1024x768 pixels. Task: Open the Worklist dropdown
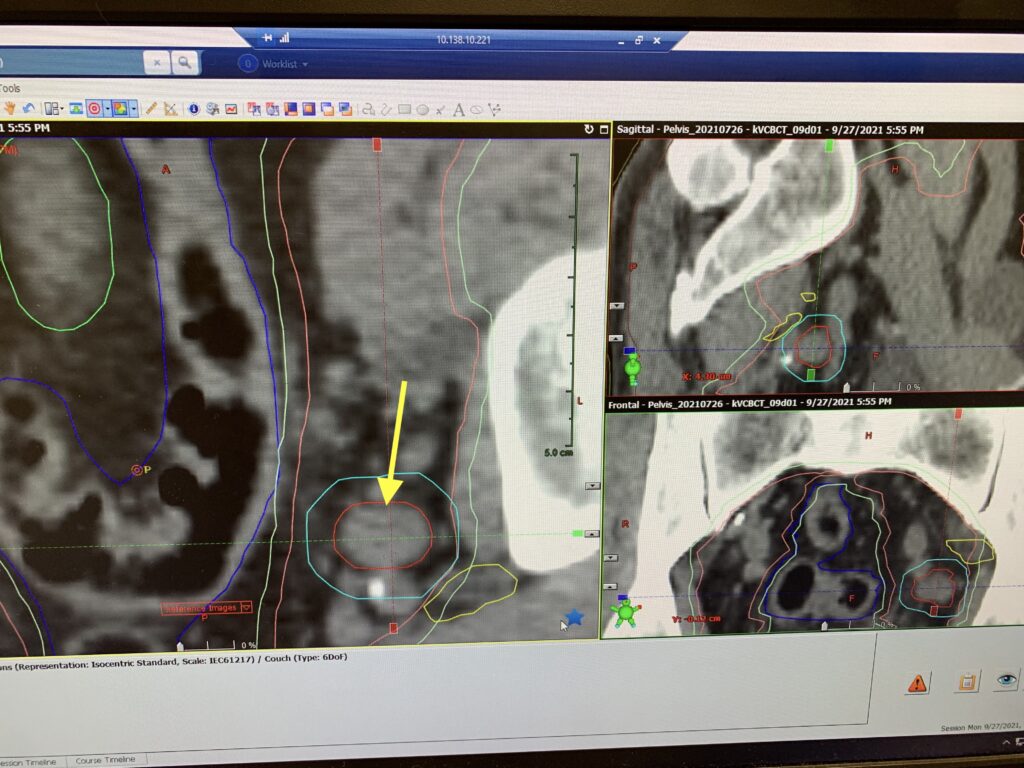[305, 65]
